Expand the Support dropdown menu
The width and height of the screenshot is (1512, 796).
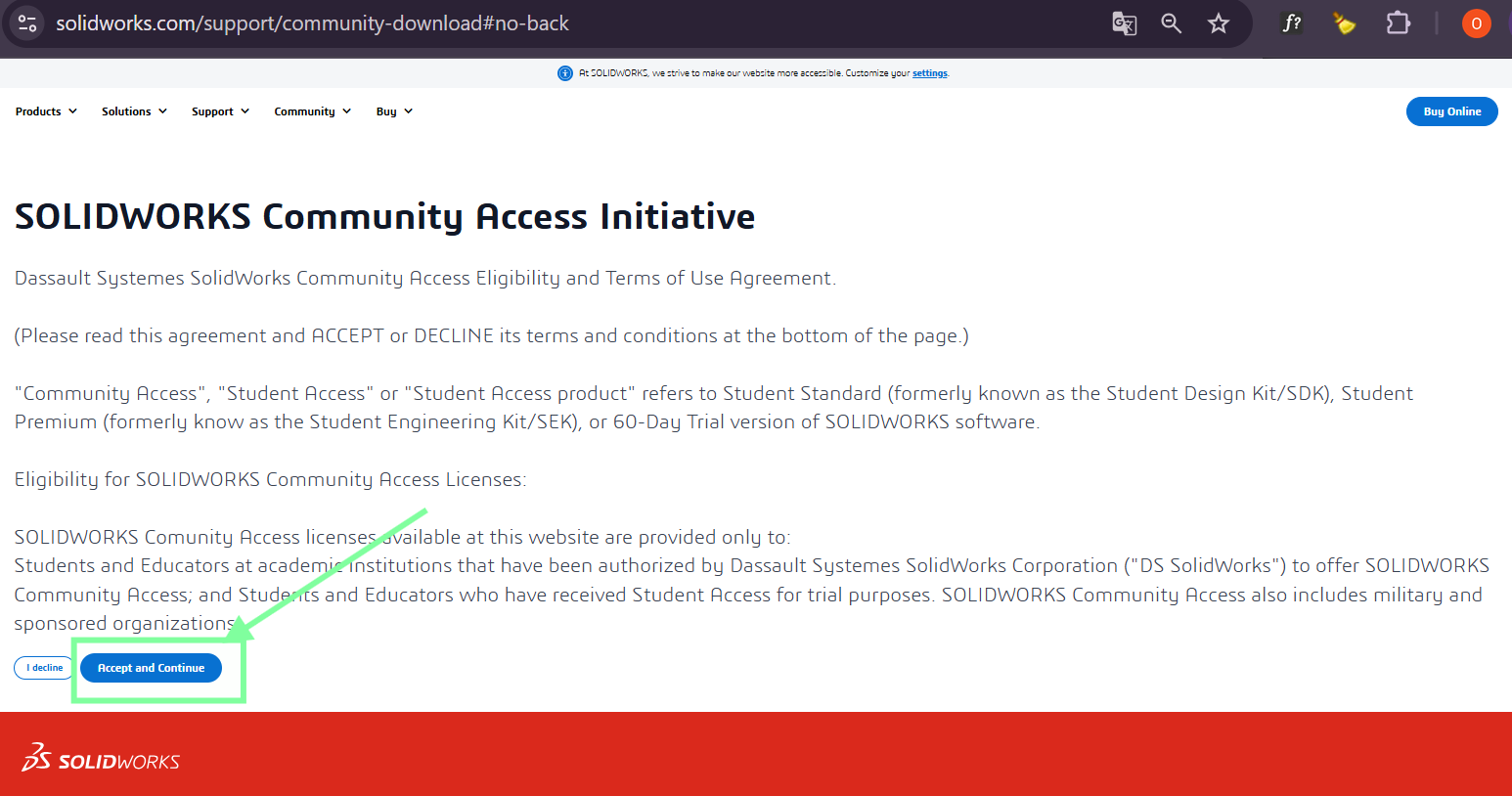coord(220,111)
